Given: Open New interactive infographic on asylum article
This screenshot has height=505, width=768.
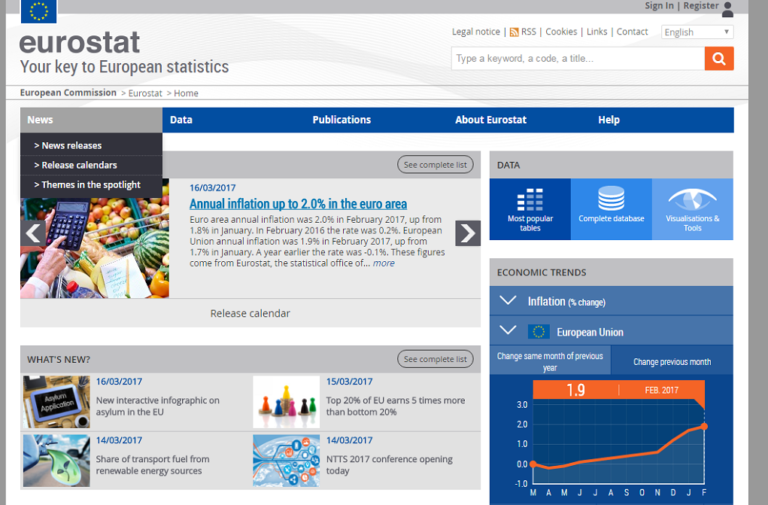Looking at the screenshot, I should [x=158, y=406].
